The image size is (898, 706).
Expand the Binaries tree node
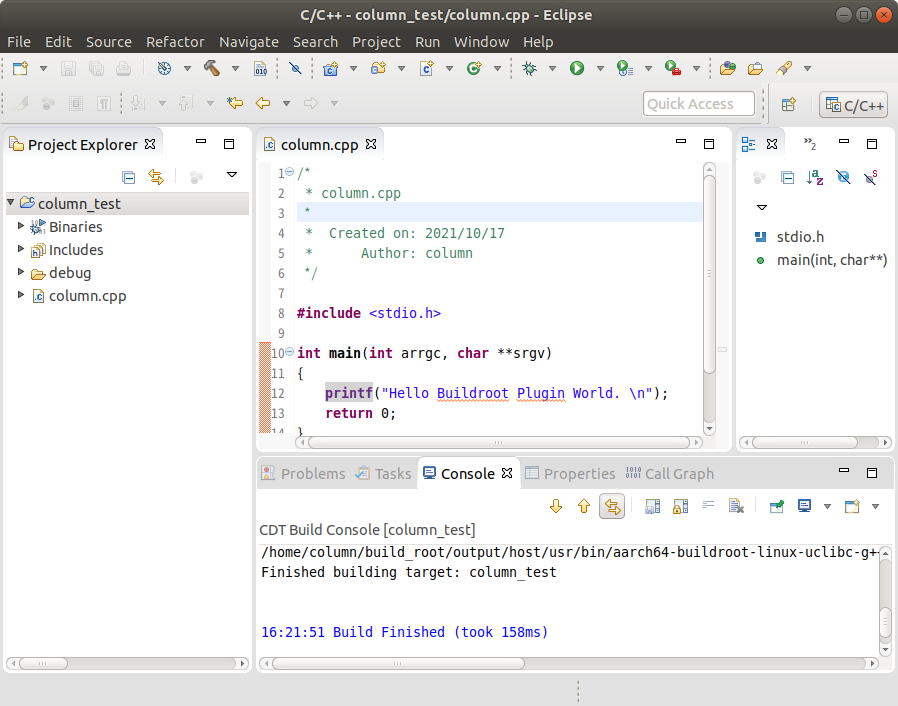[x=21, y=226]
